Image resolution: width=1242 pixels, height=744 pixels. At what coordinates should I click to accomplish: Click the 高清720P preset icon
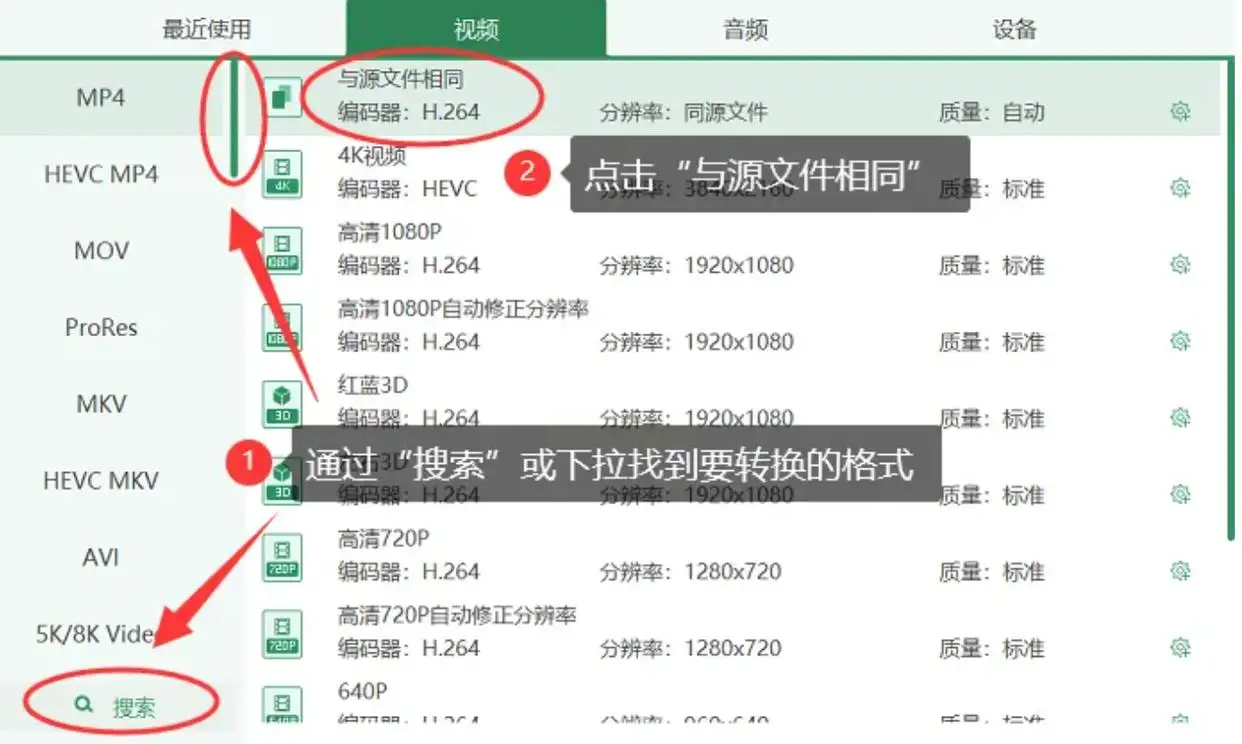click(282, 557)
